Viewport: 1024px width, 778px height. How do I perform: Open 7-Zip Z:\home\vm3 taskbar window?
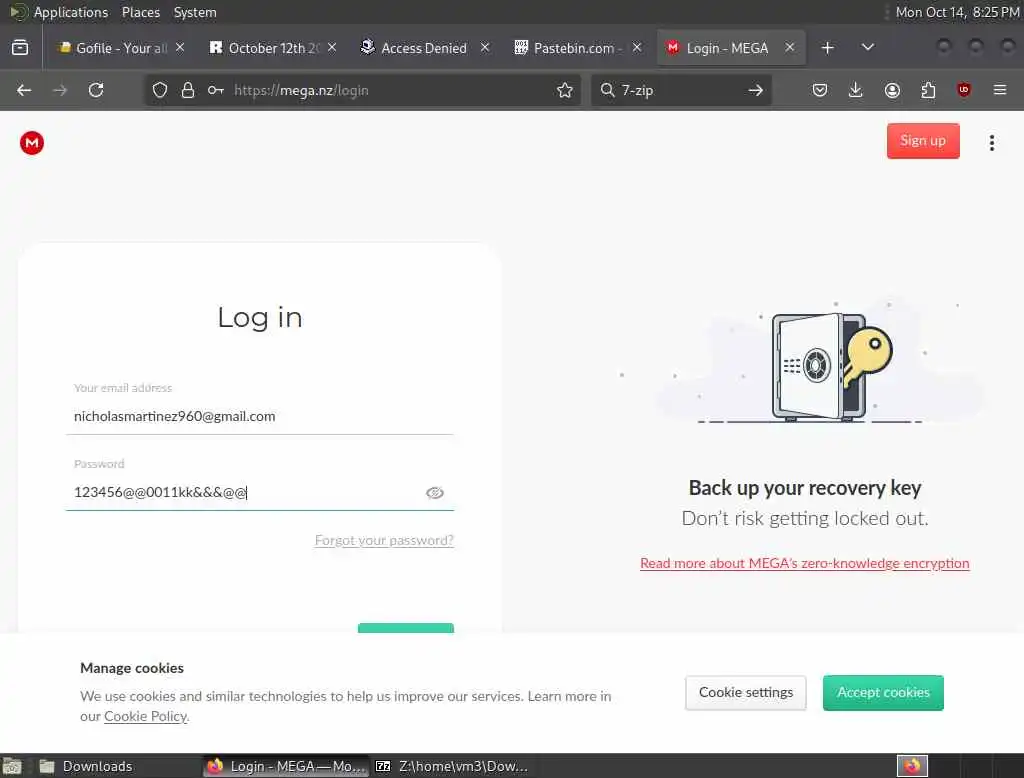(453, 766)
